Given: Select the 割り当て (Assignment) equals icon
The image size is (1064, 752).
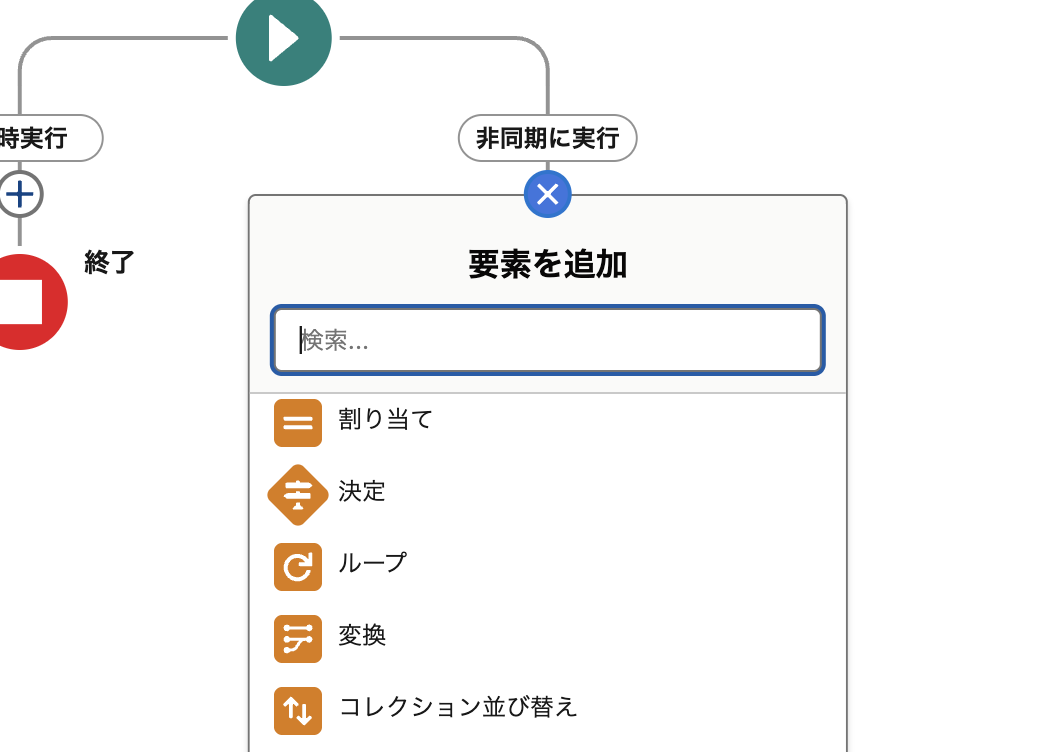Looking at the screenshot, I should 297,422.
